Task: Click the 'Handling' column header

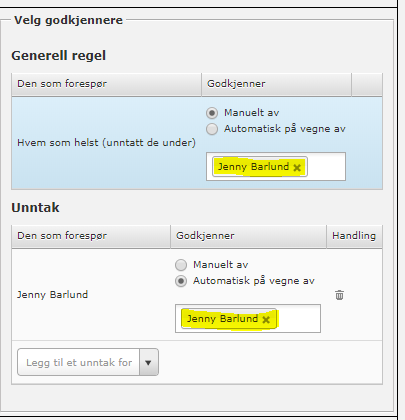Action: click(x=354, y=236)
